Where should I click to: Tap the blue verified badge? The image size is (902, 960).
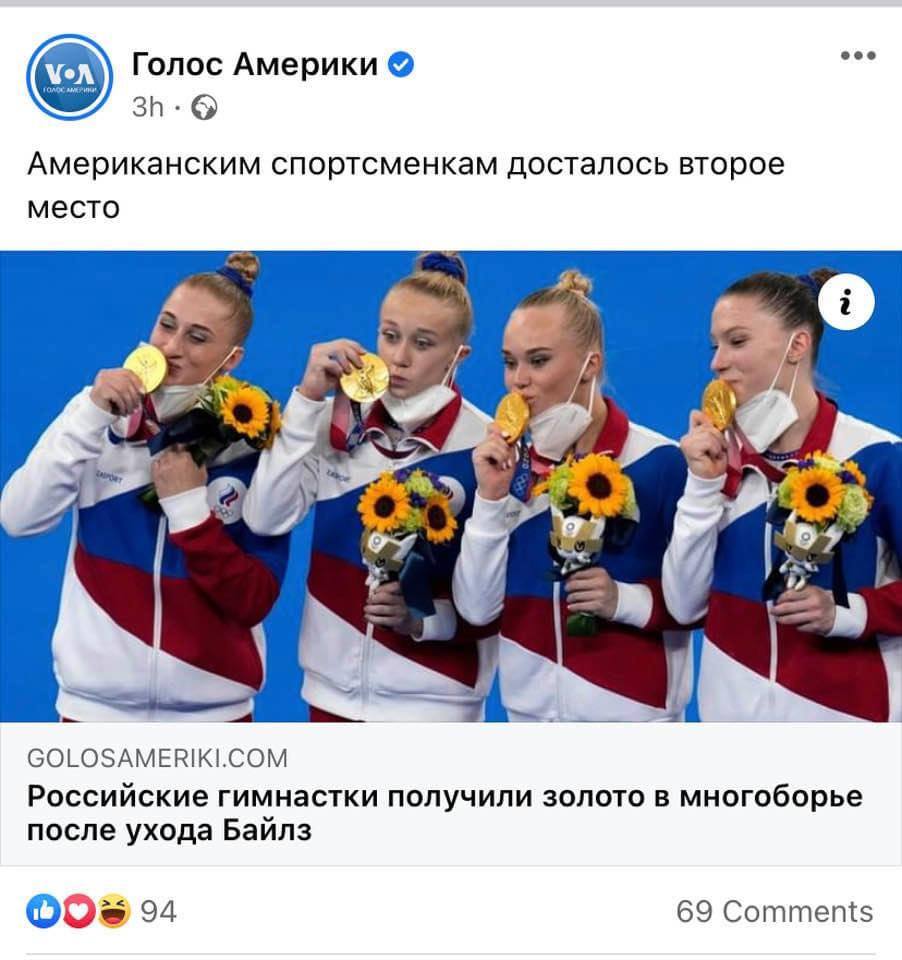[x=401, y=64]
